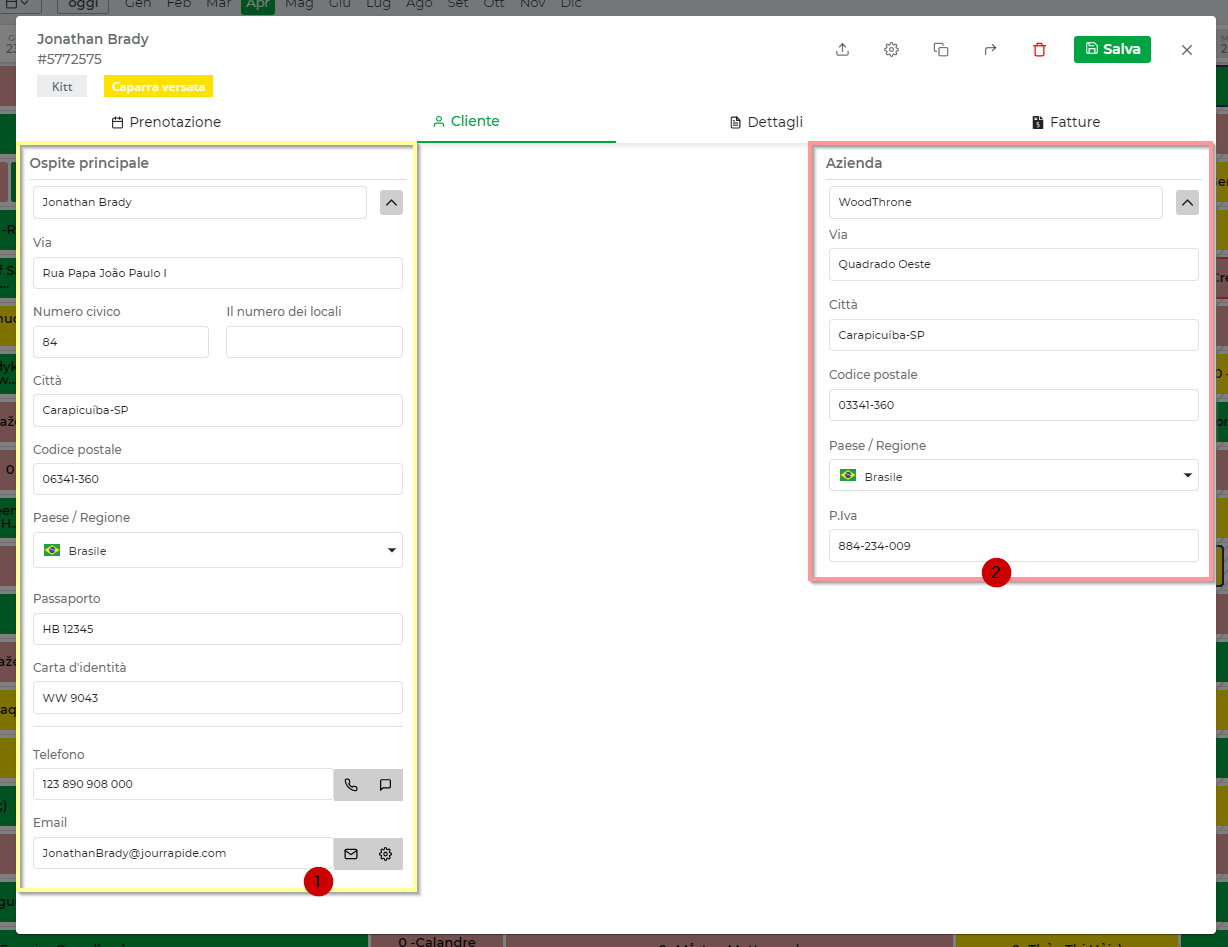Screen dimensions: 1228x947
Task: Click guest name field Jonathan Brady
Action: click(x=200, y=202)
